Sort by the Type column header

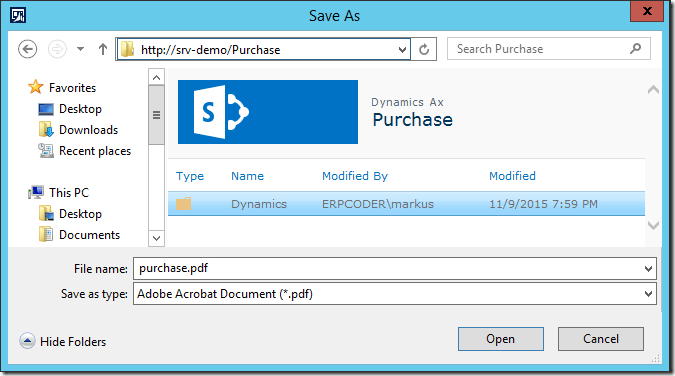190,176
